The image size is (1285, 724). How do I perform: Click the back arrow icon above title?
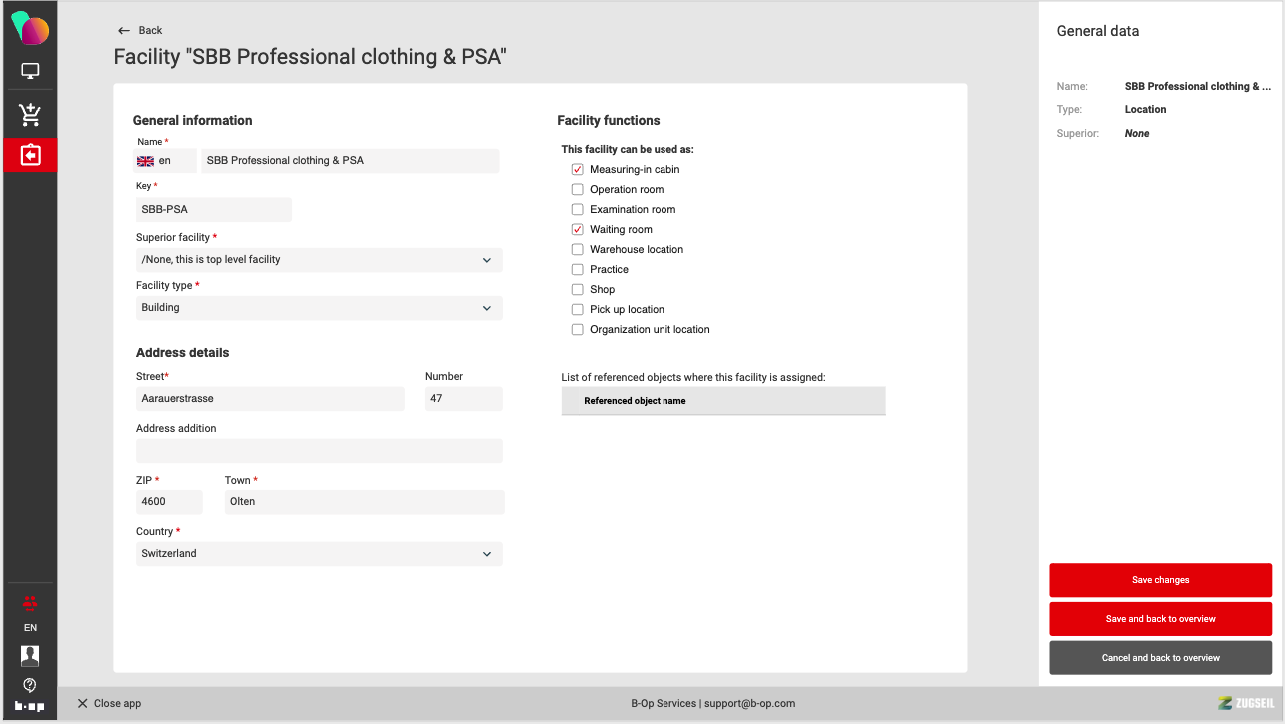(124, 31)
